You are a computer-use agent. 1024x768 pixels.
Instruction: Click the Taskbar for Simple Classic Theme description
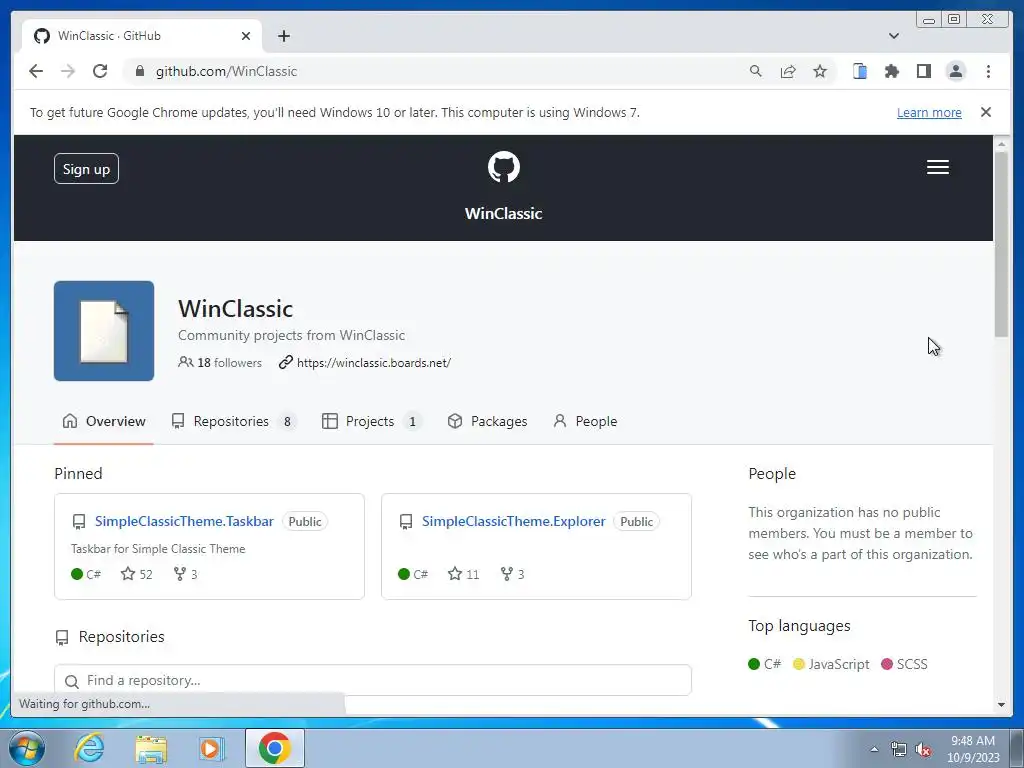pyautogui.click(x=158, y=549)
